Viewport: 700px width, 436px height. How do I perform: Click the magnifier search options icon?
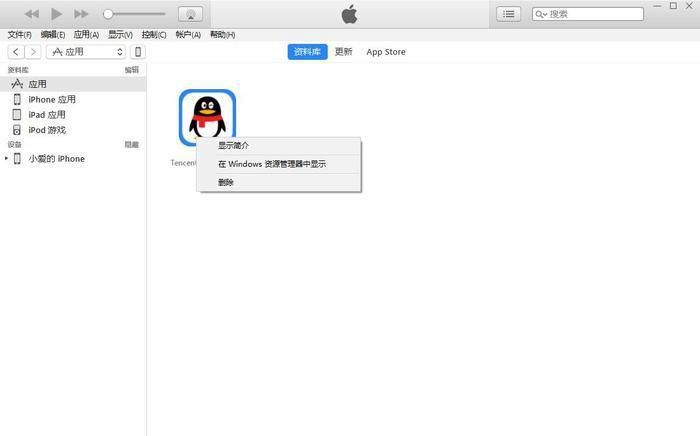point(541,14)
